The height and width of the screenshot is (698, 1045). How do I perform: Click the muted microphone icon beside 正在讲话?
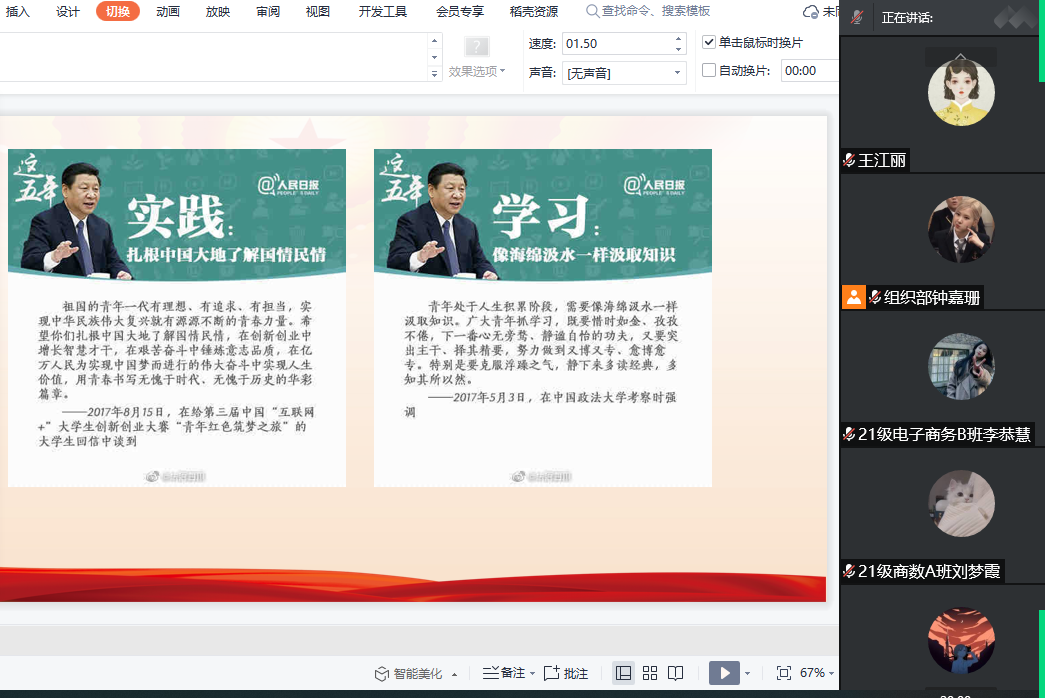point(857,17)
